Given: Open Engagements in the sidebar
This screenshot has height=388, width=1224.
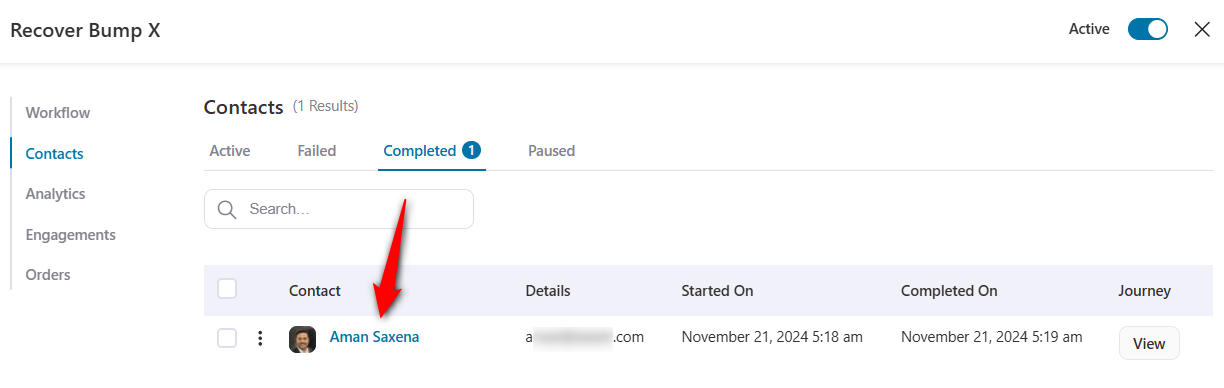Looking at the screenshot, I should coord(70,235).
